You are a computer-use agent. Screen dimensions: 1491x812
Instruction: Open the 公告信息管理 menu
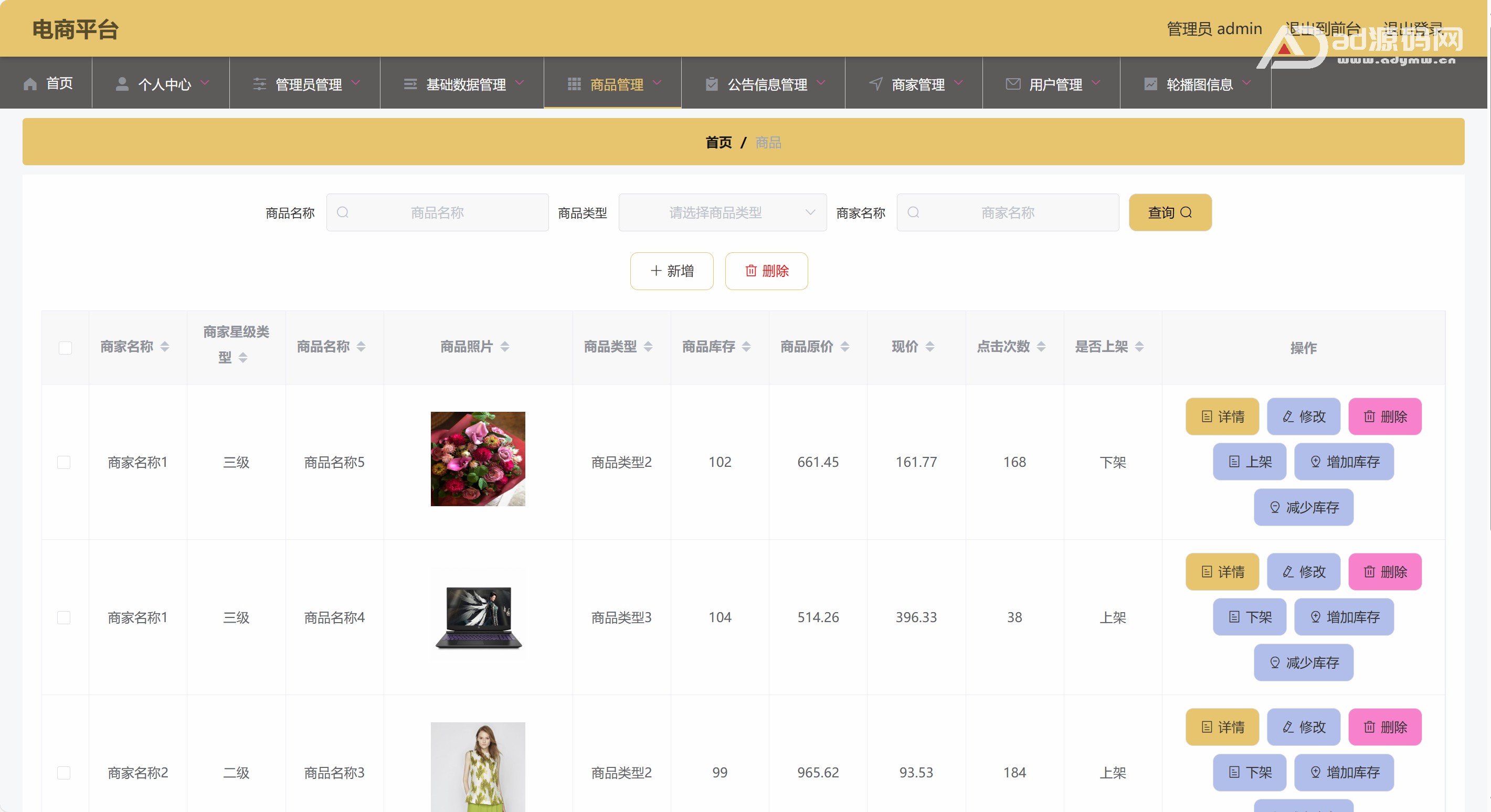pos(766,84)
